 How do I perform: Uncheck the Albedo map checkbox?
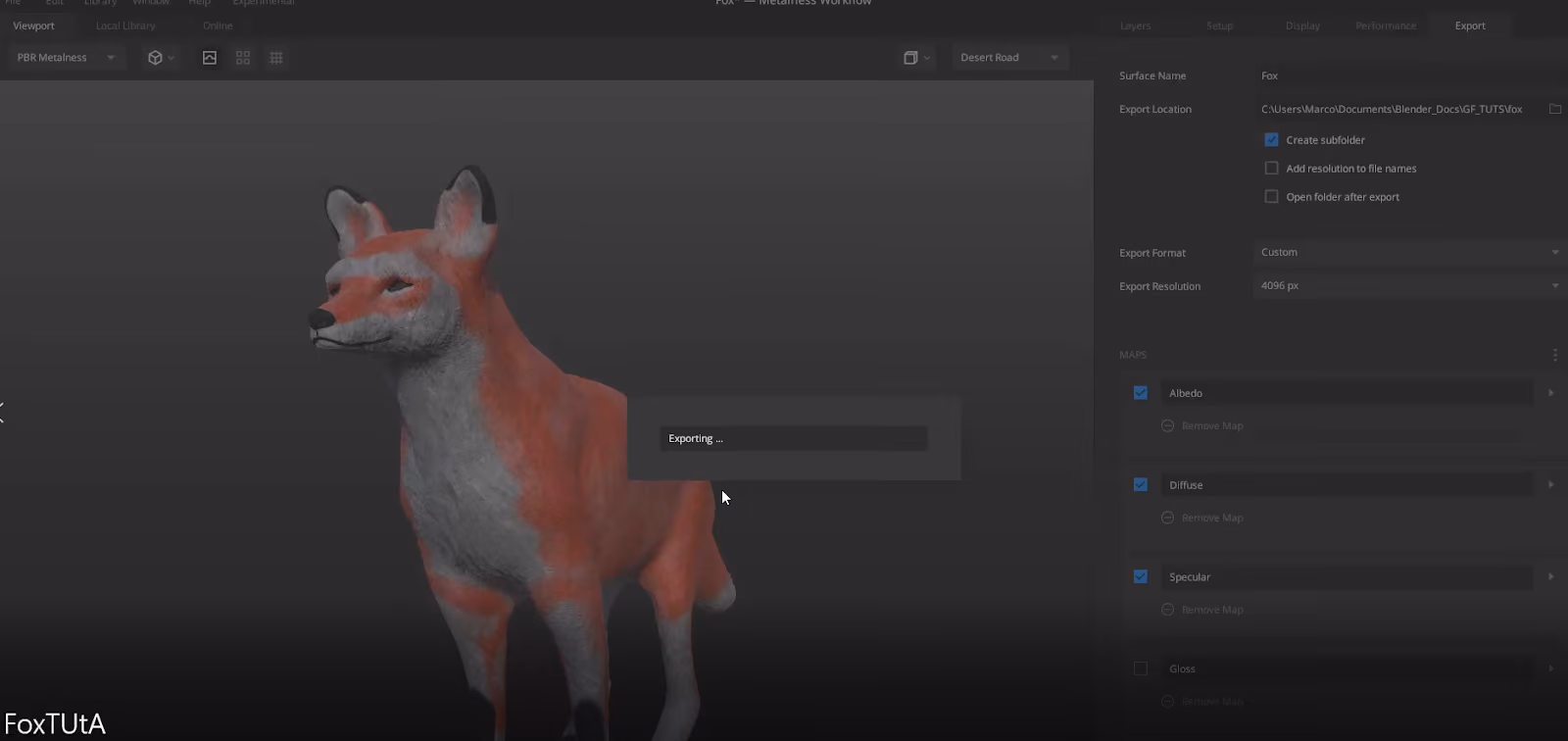[1141, 393]
